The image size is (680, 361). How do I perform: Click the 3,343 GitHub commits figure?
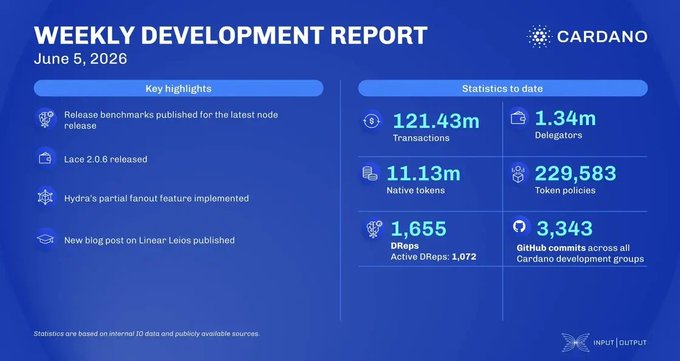pyautogui.click(x=565, y=229)
